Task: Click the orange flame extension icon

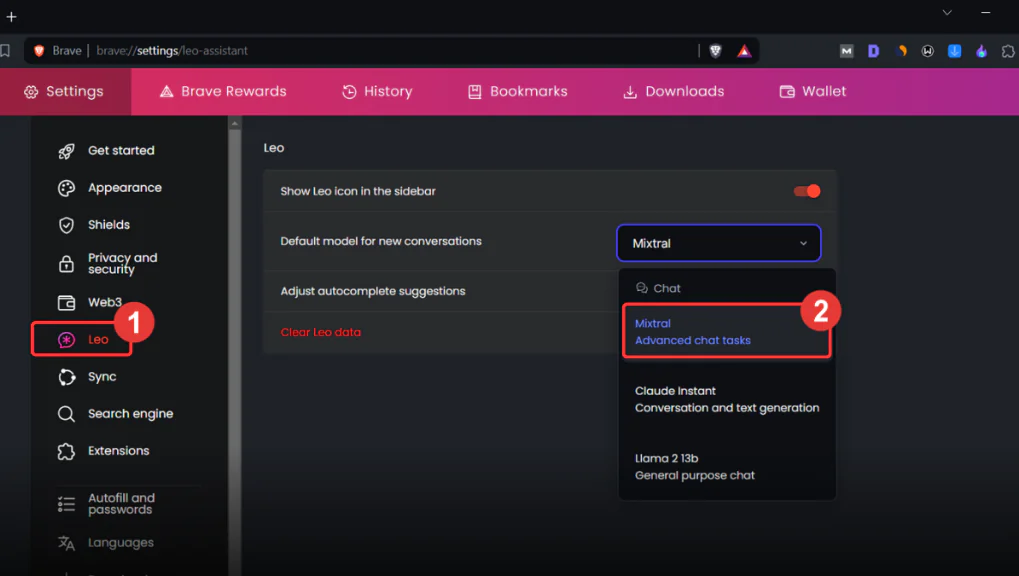Action: [901, 51]
